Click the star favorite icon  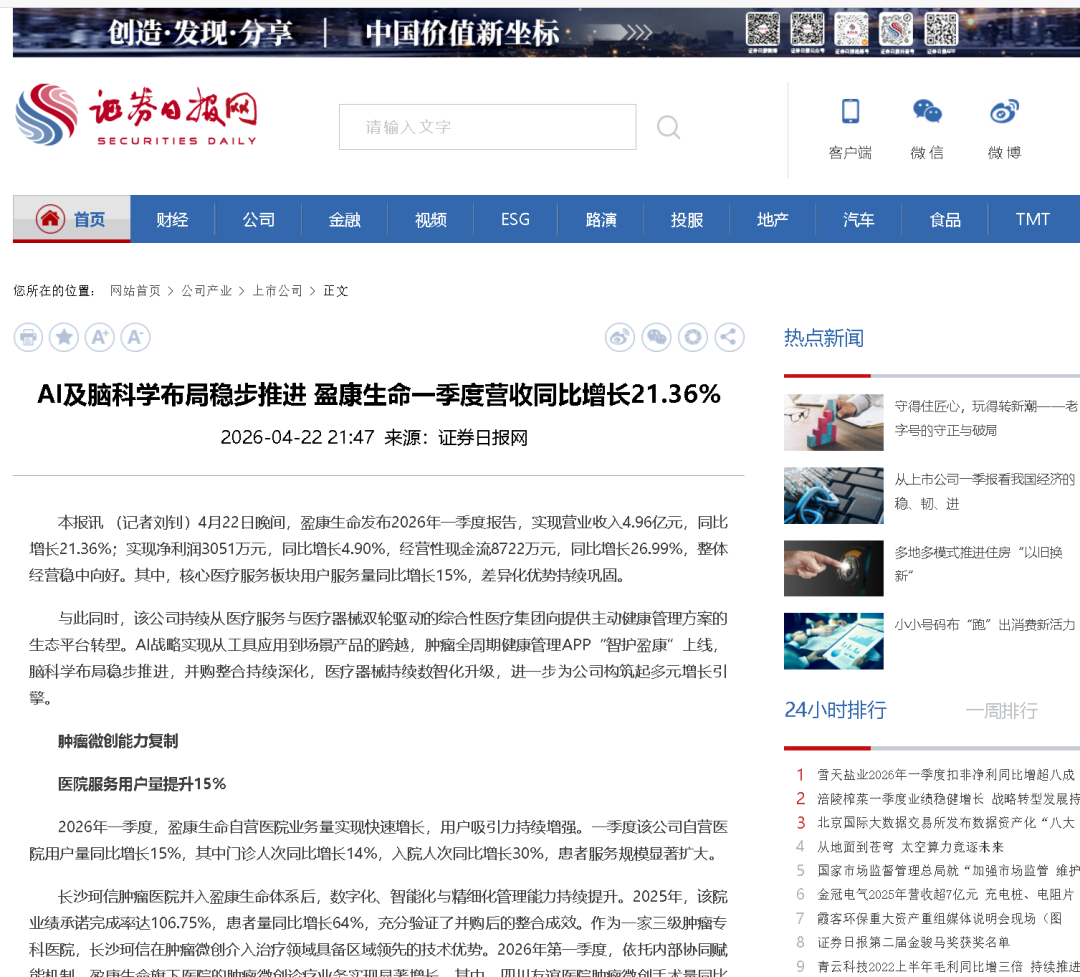point(64,338)
